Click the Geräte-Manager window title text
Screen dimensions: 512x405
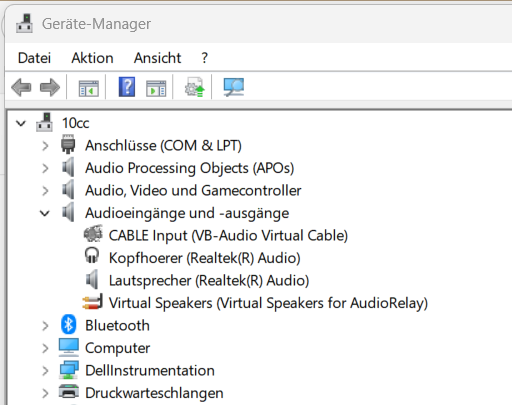coord(96,24)
